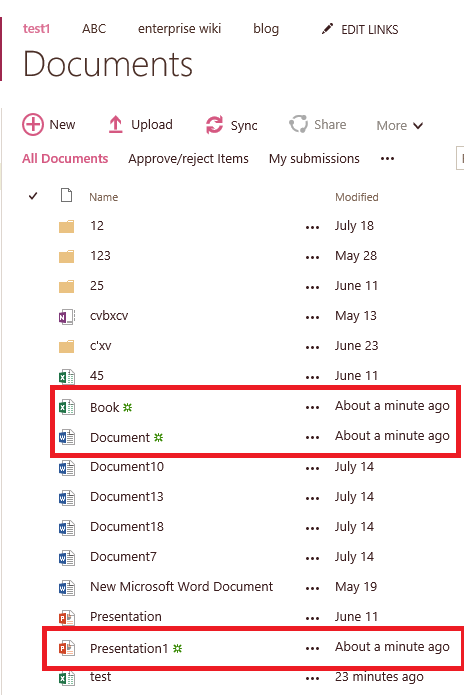Open the ellipsis menu for Document18
This screenshot has height=695, width=464.
(312, 528)
